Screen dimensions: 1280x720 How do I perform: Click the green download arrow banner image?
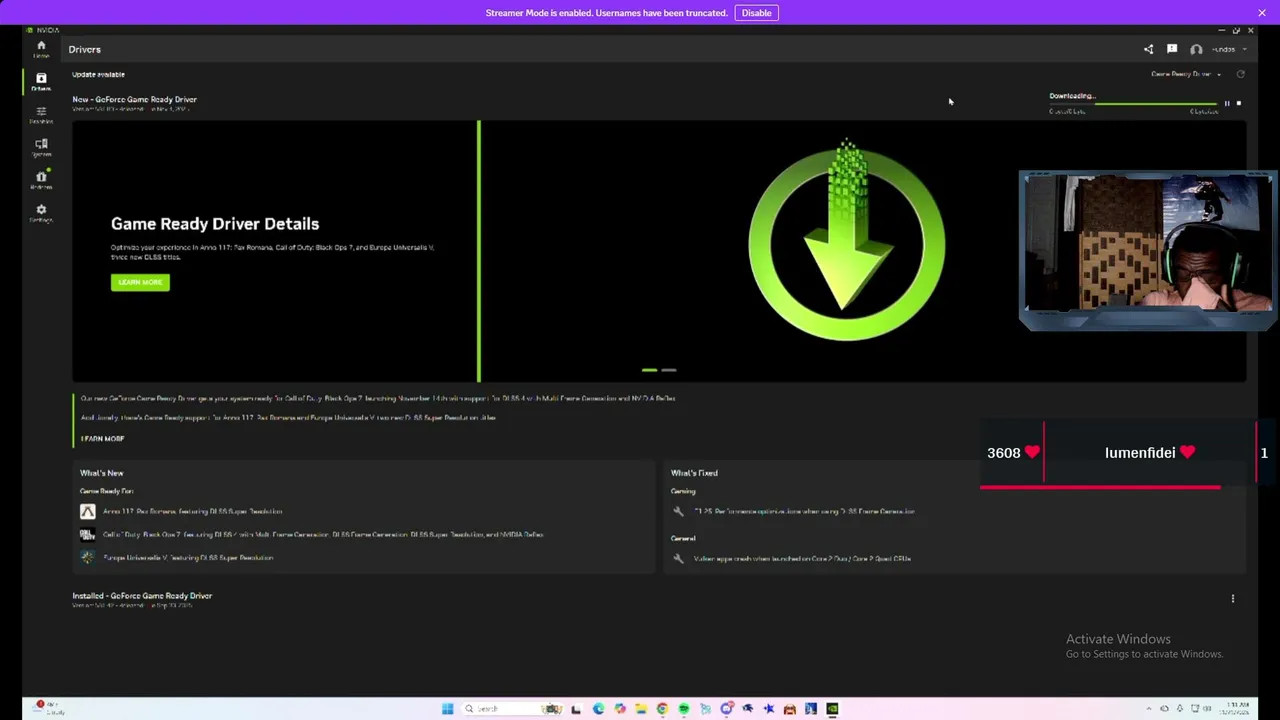click(847, 242)
